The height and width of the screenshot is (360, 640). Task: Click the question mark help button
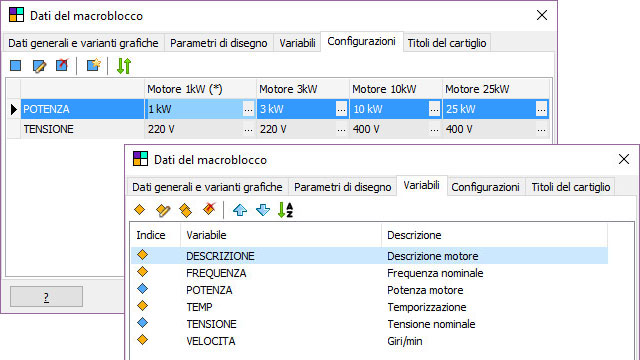point(46,297)
